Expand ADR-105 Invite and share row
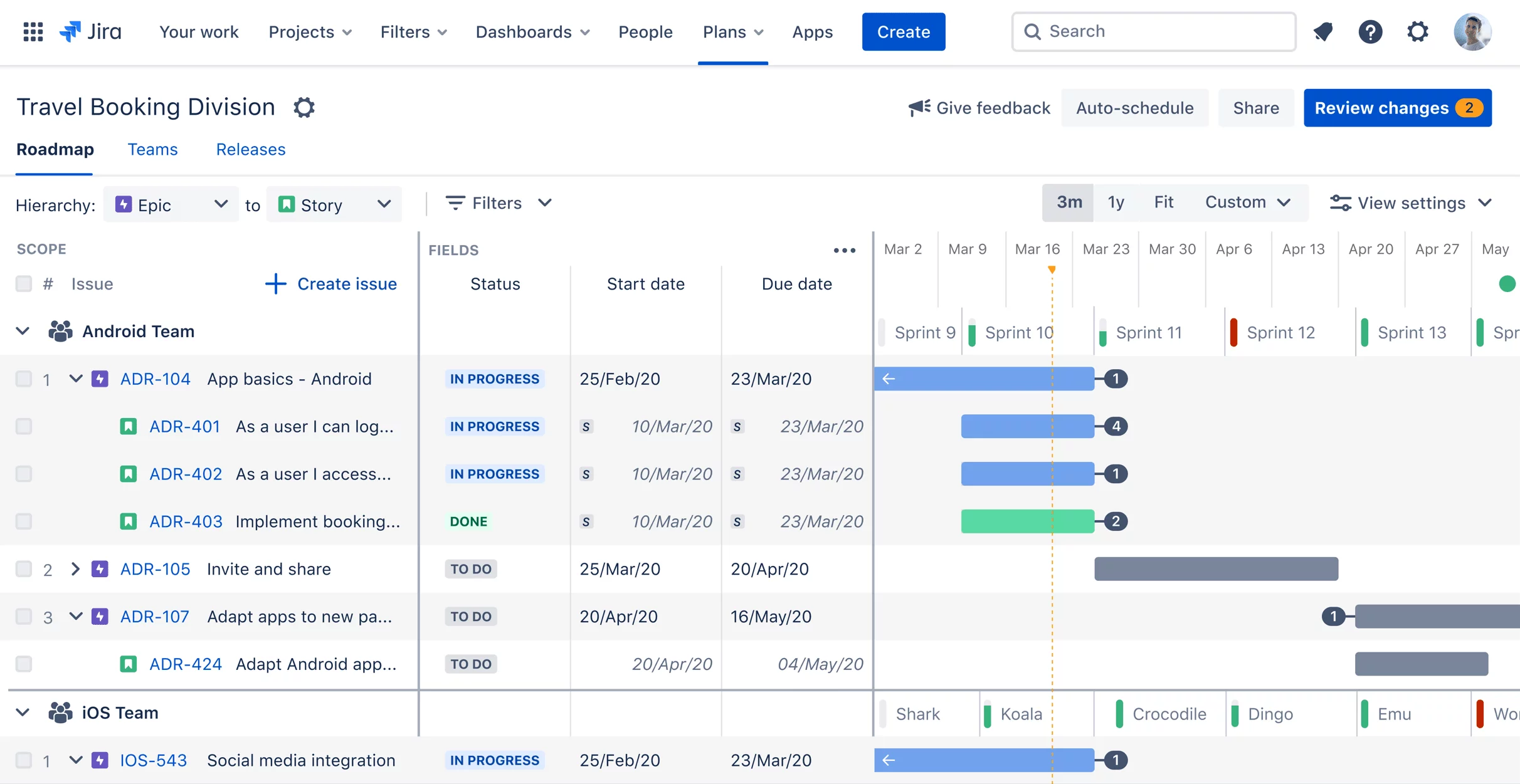This screenshot has width=1520, height=784. point(75,569)
